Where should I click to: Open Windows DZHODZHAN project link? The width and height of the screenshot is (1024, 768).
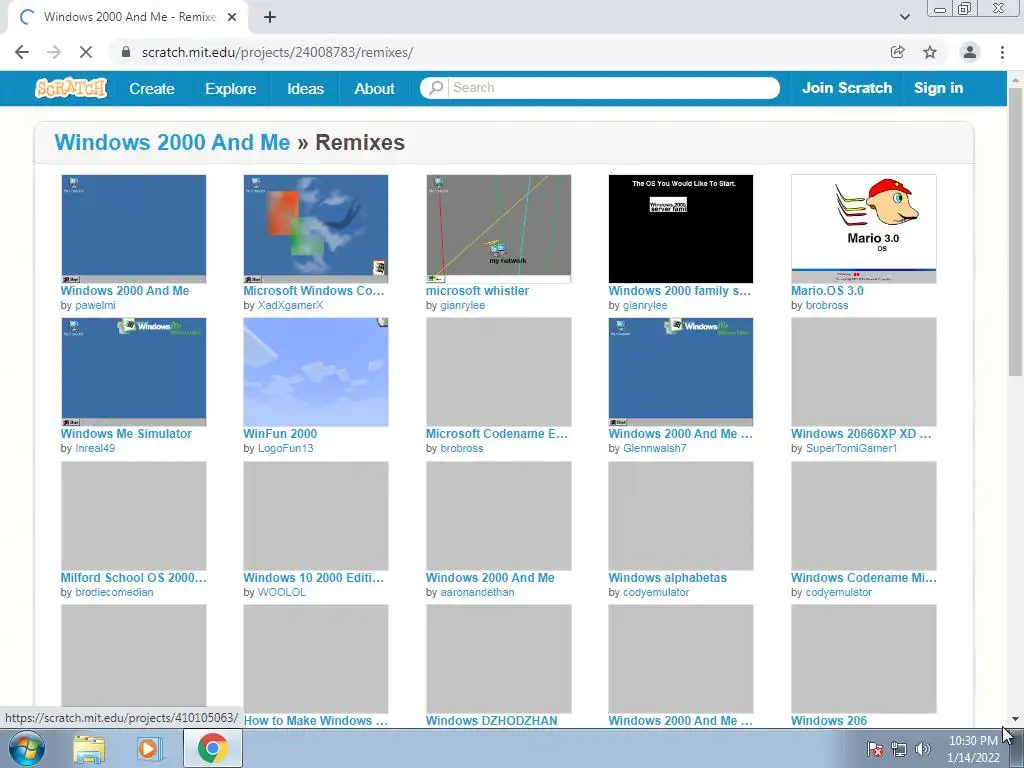click(491, 720)
